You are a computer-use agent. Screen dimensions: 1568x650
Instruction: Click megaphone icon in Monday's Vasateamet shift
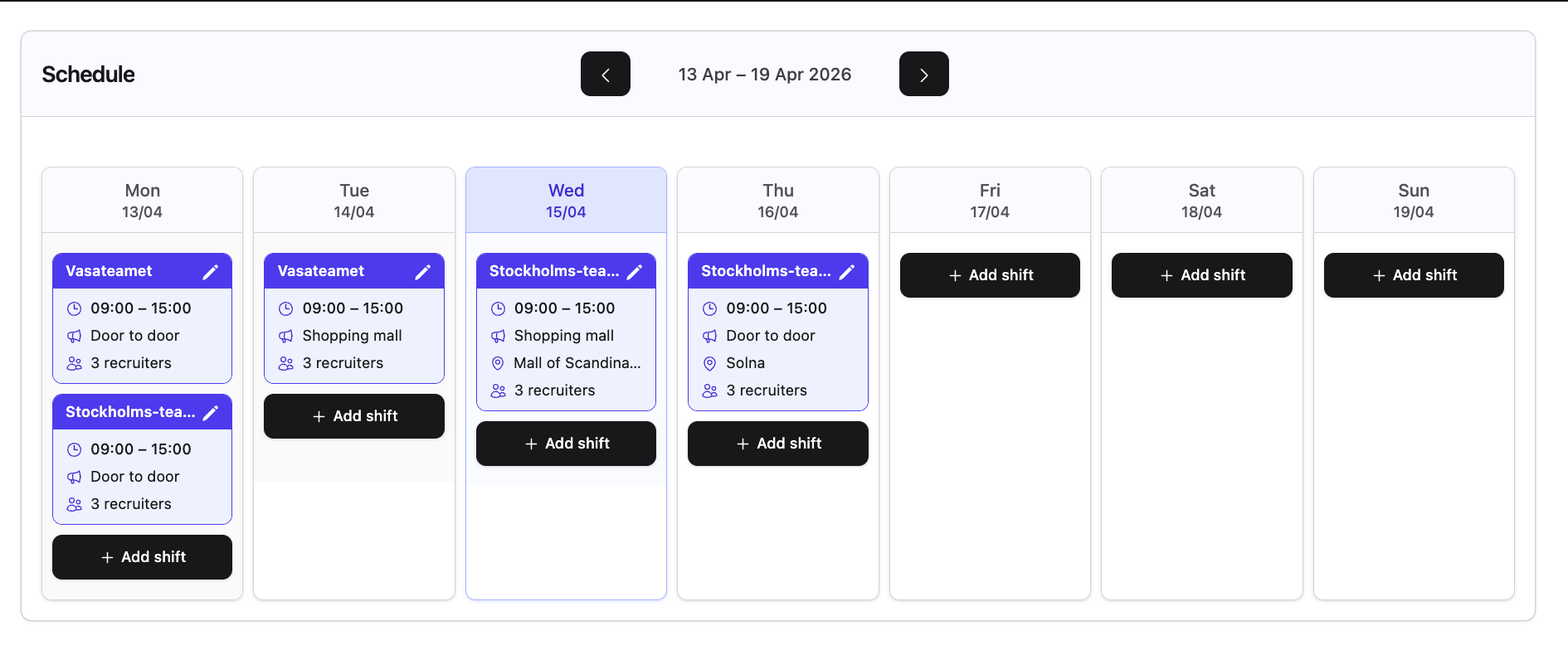point(74,336)
